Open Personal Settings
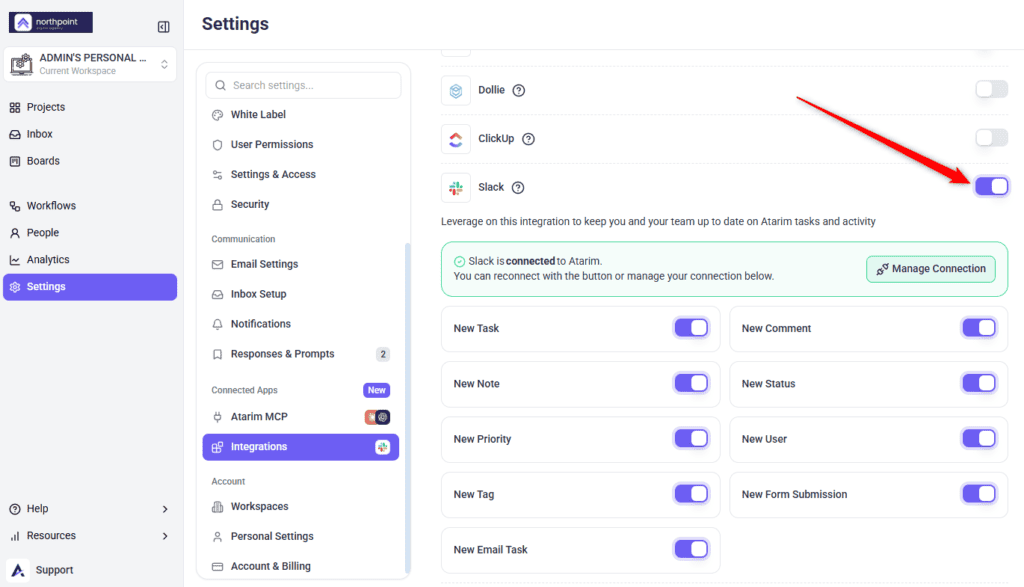1024x587 pixels. [301, 536]
